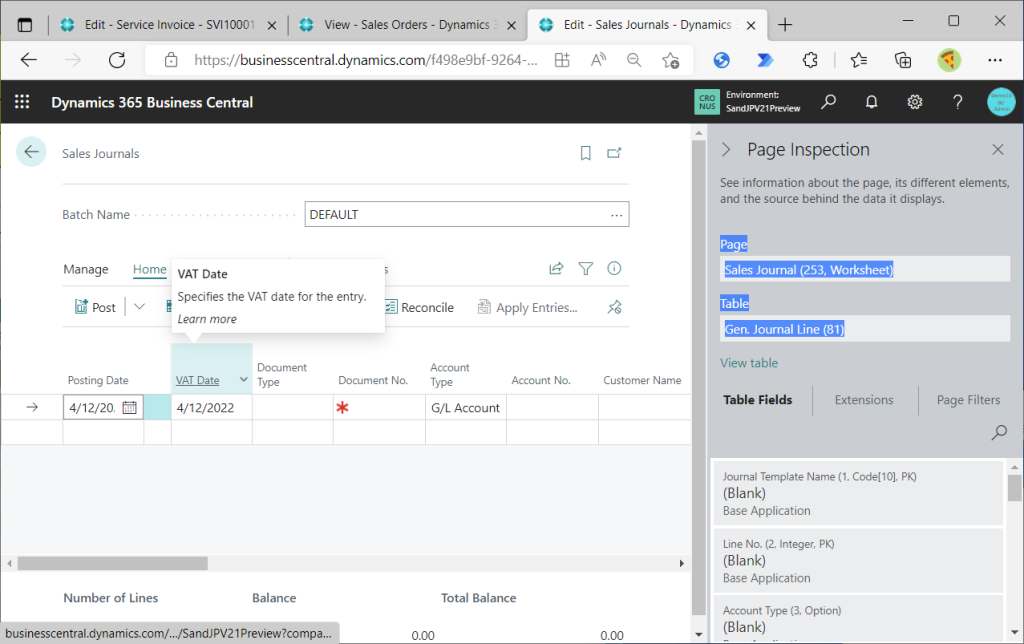Click the Account No. column header
Viewport: 1024px width, 644px height.
[541, 380]
